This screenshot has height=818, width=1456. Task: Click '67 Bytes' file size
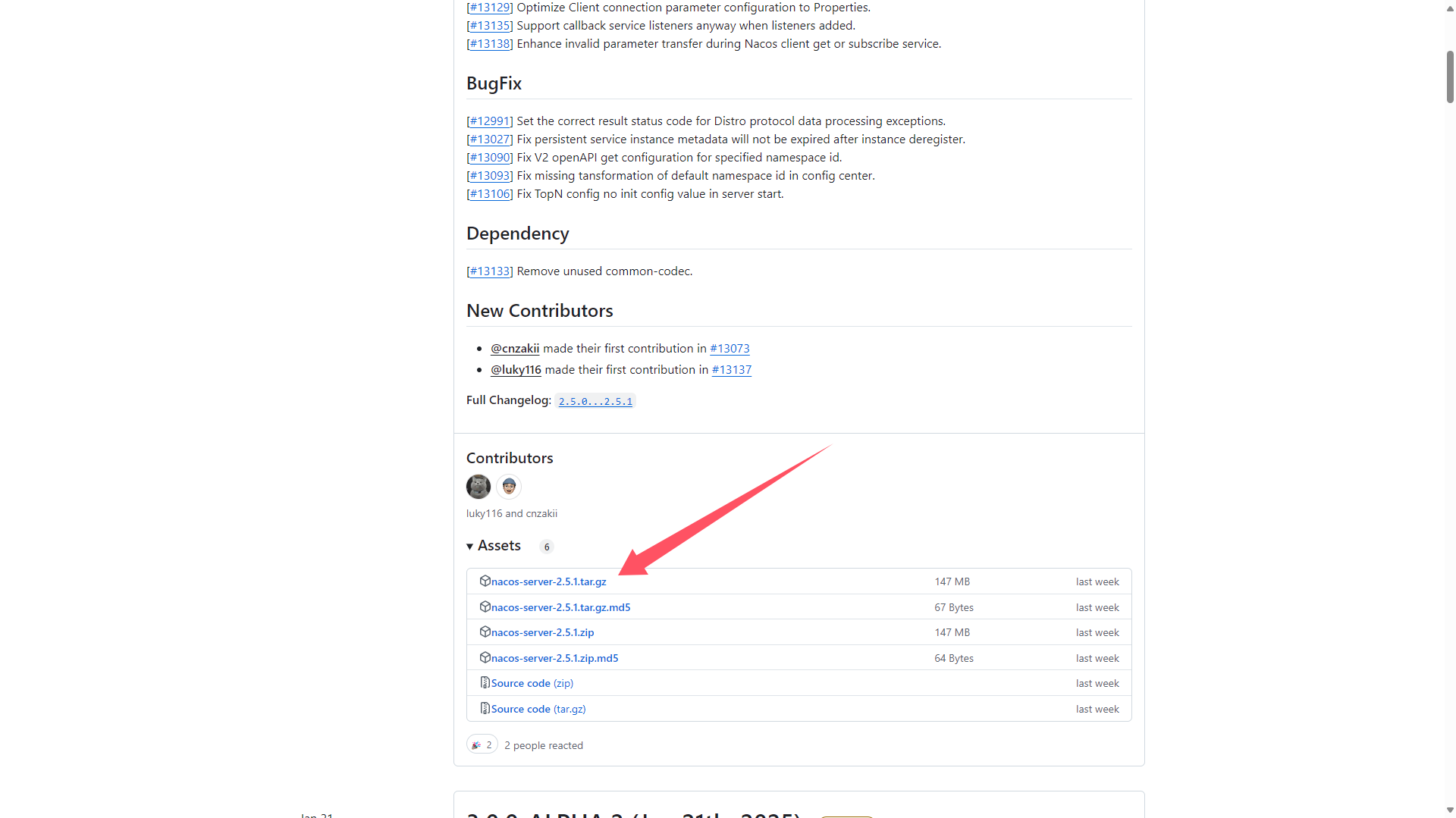tap(954, 607)
